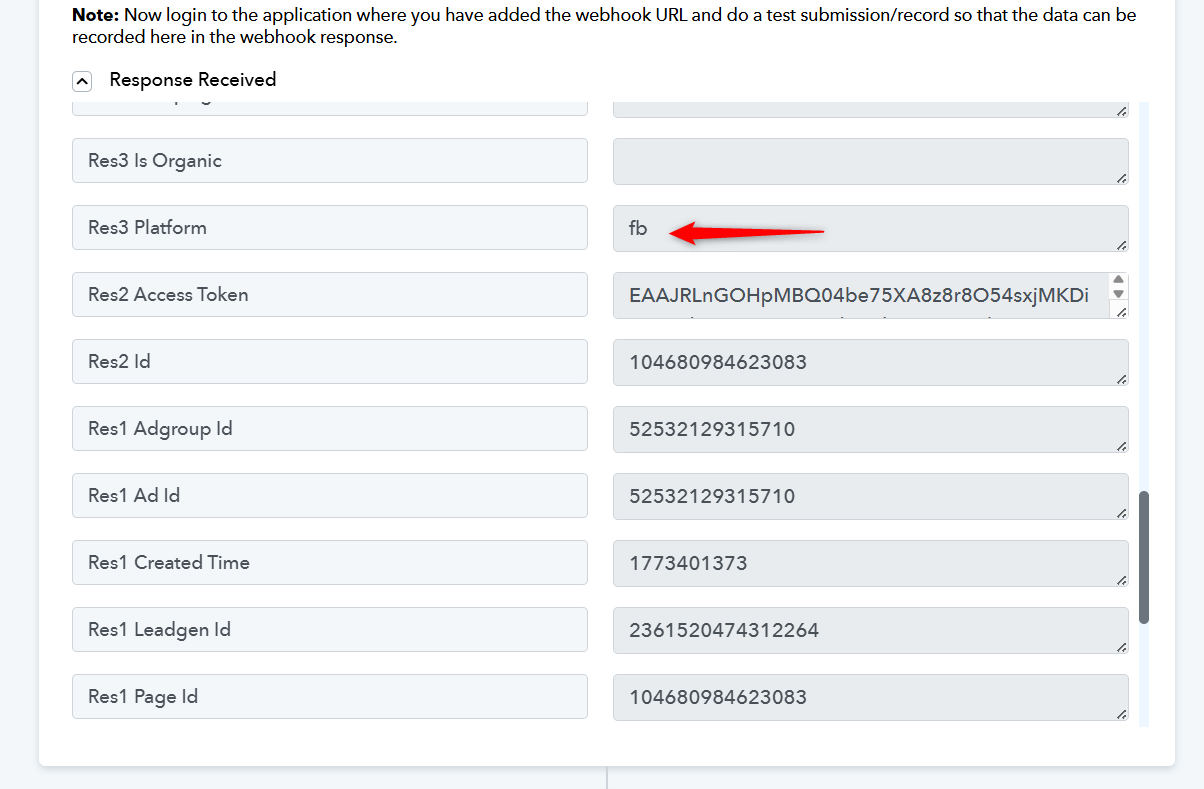This screenshot has width=1204, height=789.
Task: Click the Response Received heading
Action: (x=192, y=80)
